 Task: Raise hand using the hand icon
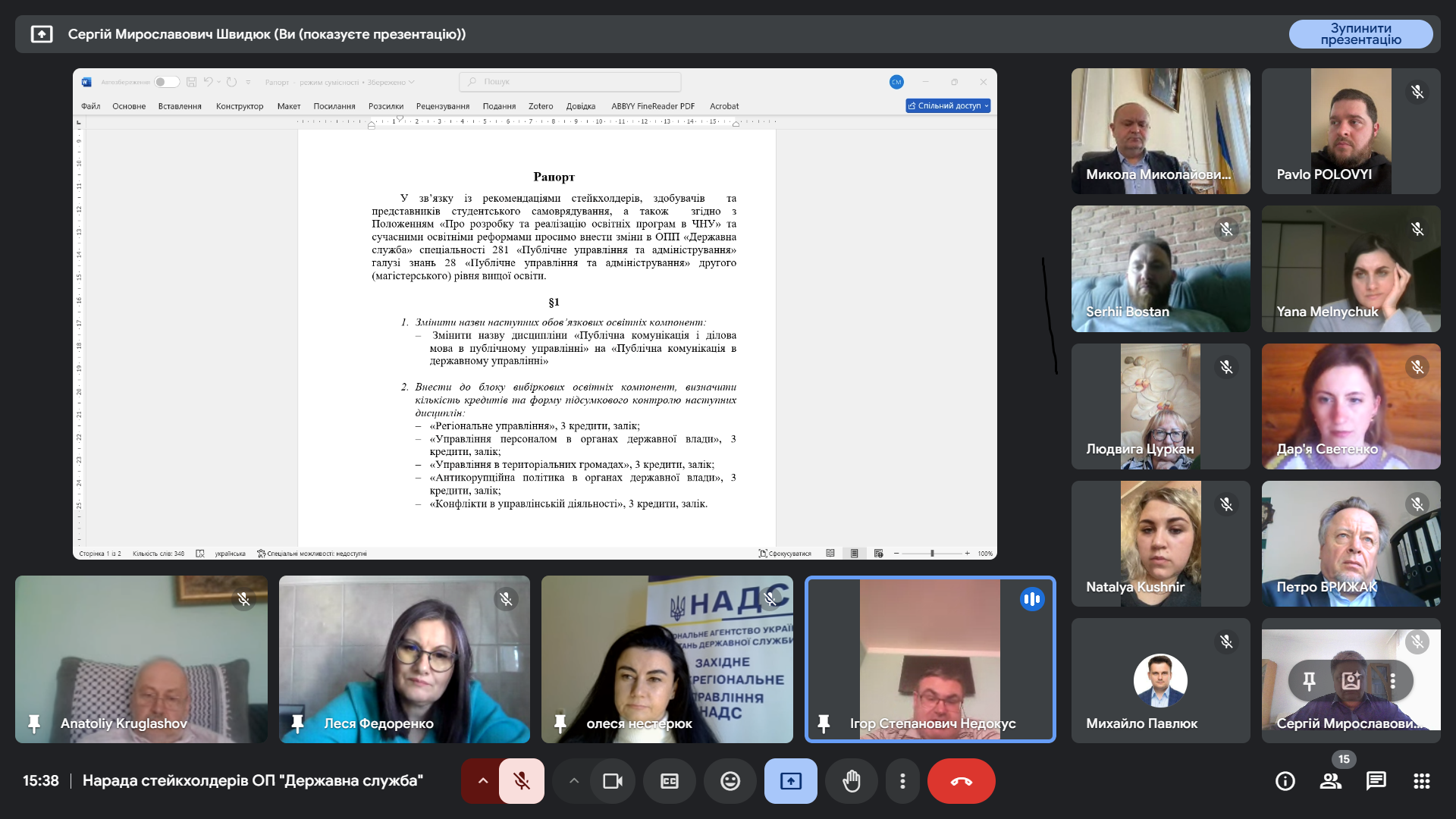tap(852, 781)
